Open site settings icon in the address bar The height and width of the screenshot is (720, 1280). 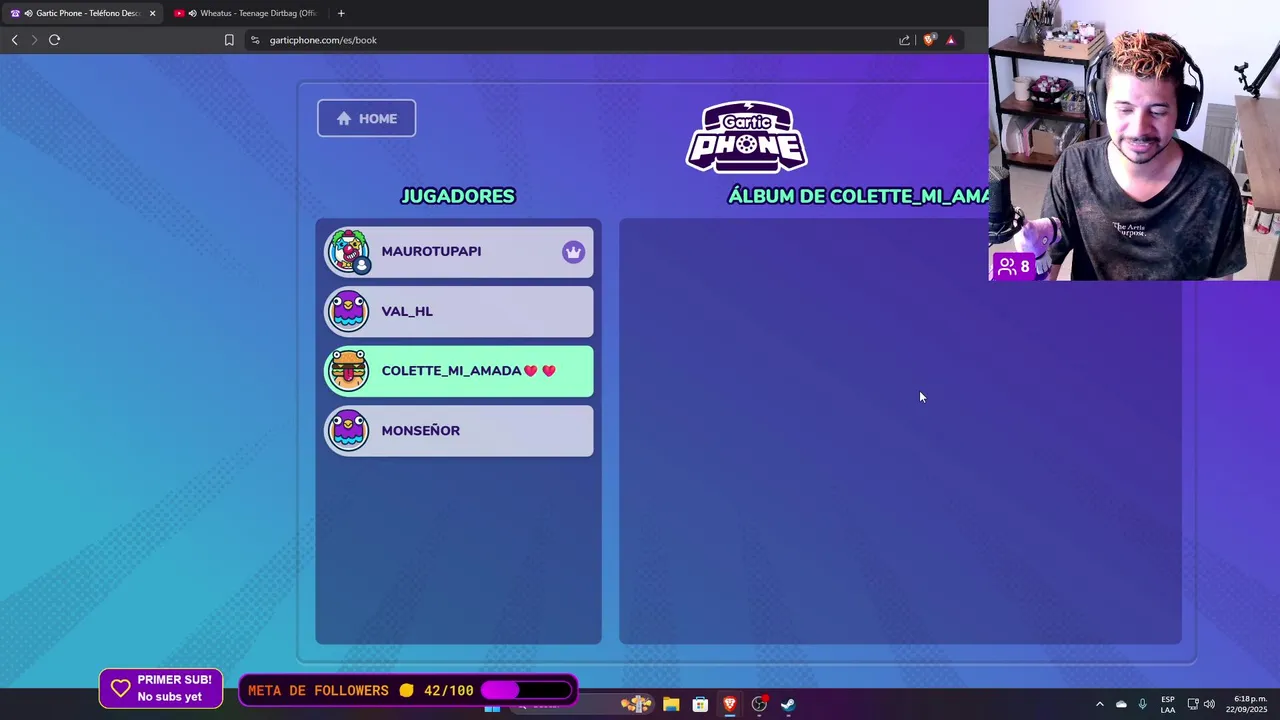[x=255, y=40]
